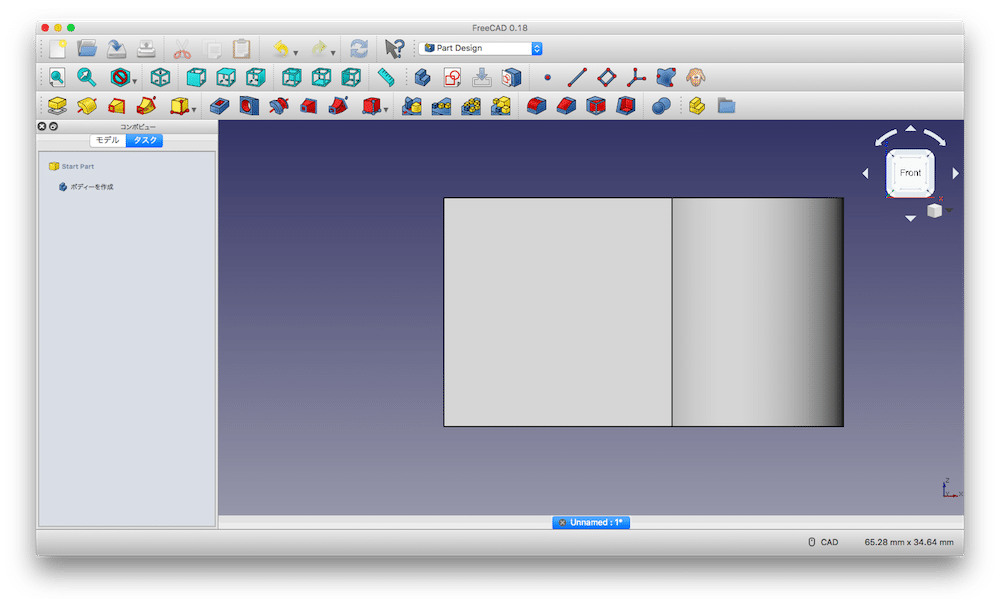Click the CAD navigation style indicator
The image size is (1000, 607).
[x=823, y=542]
